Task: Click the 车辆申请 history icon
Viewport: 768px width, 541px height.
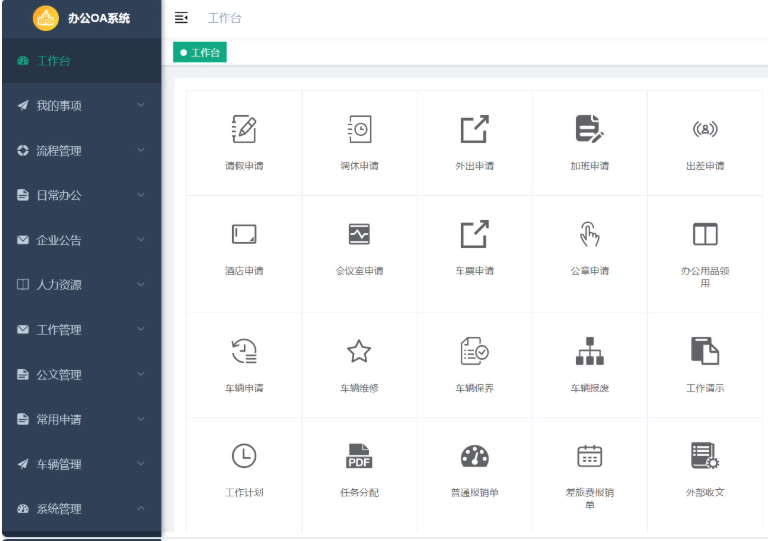Action: click(244, 351)
